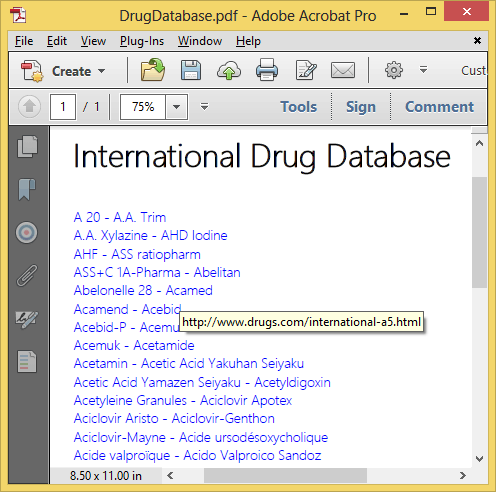Open 'ASS+C 1A-Pharma - Abelitan' link
This screenshot has height=492, width=496.
click(x=157, y=272)
